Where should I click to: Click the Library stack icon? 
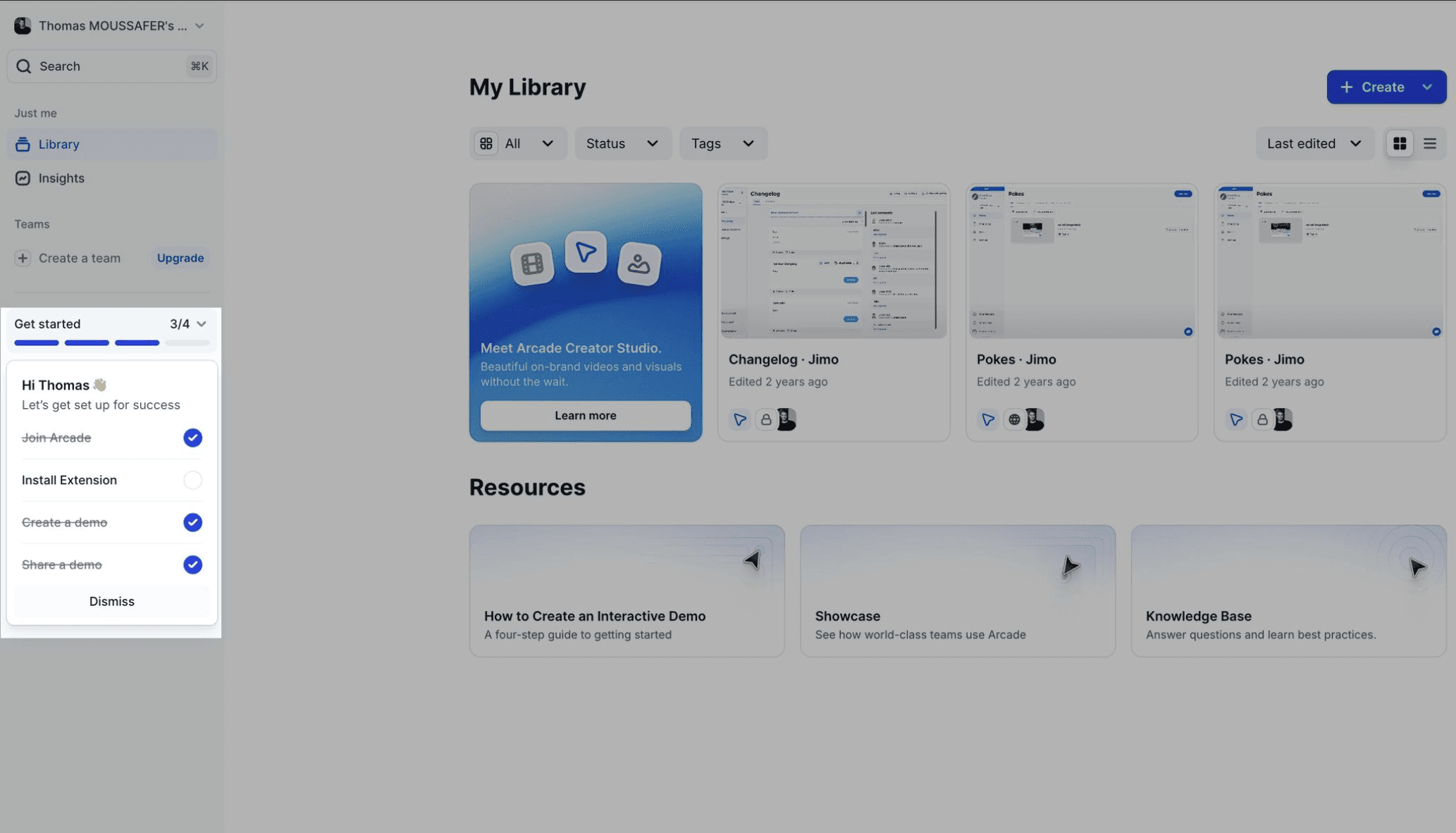(23, 144)
